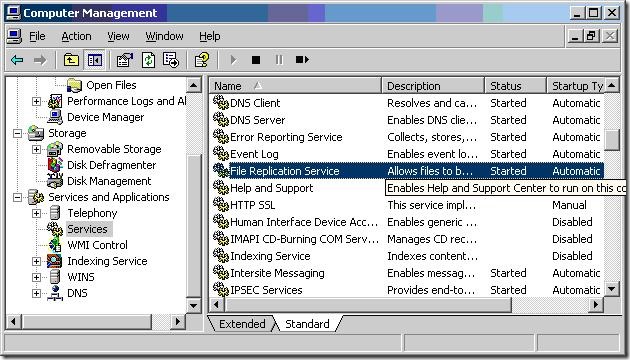The image size is (630, 360).
Task: Collapse the Storage tree node
Action: point(17,133)
